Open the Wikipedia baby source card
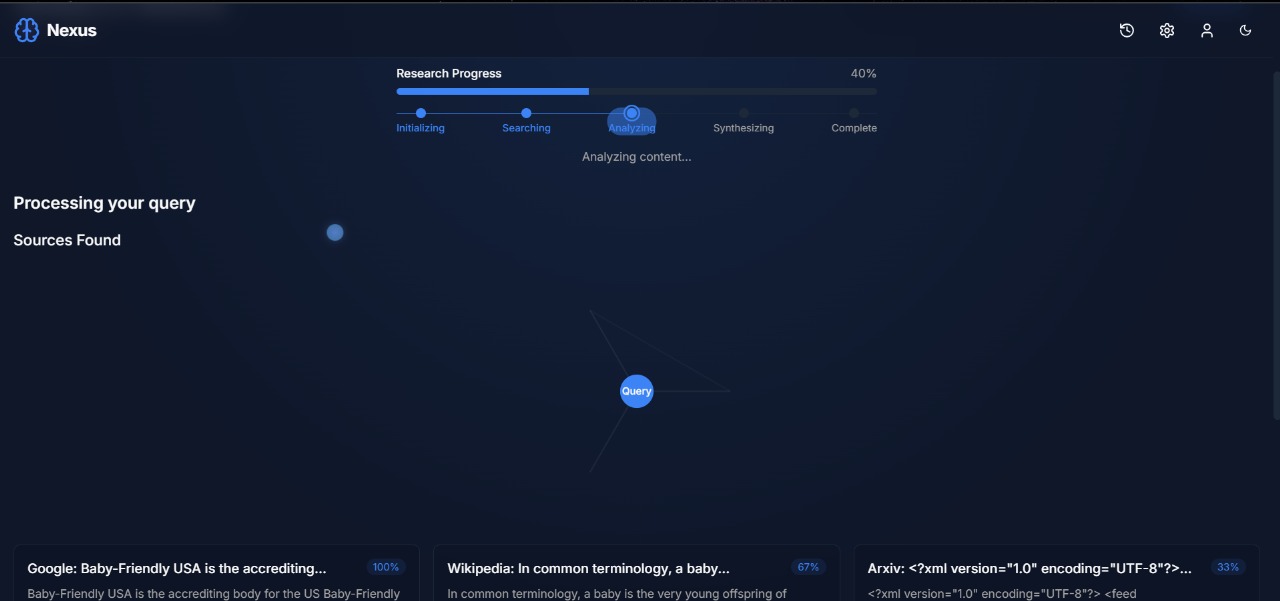 coord(588,568)
